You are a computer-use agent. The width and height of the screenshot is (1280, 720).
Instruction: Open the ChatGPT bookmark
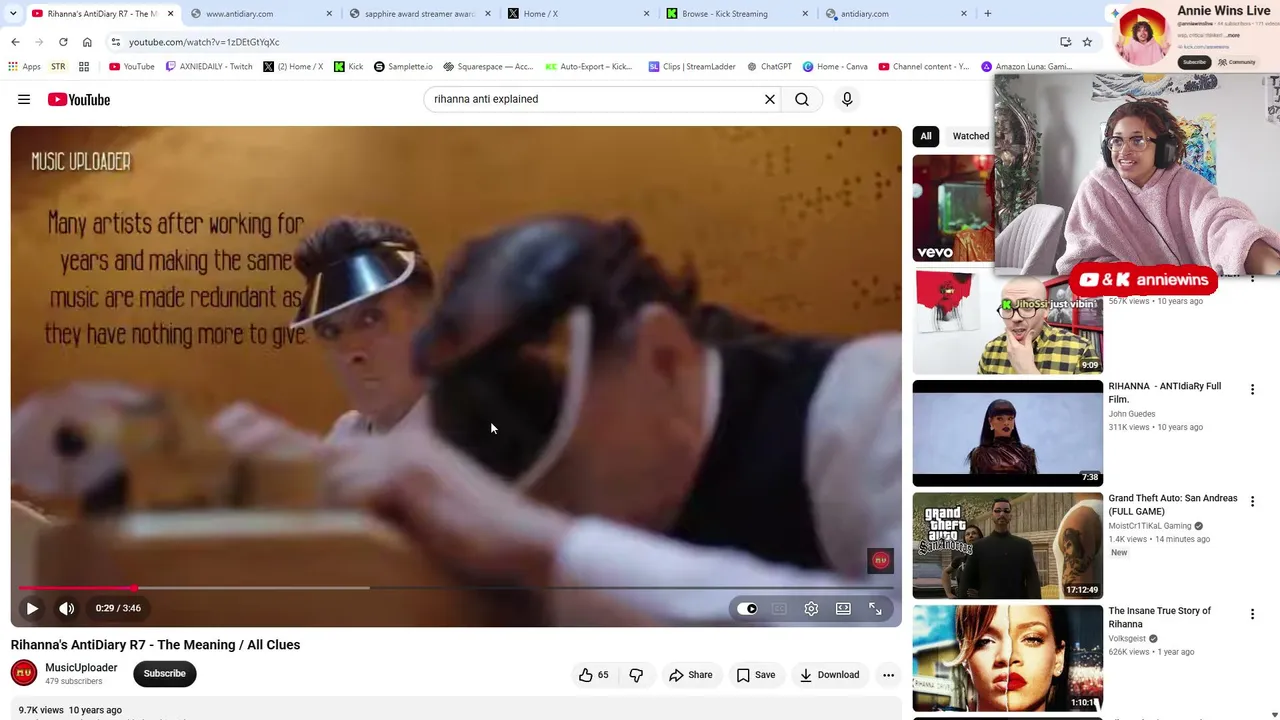769,67
